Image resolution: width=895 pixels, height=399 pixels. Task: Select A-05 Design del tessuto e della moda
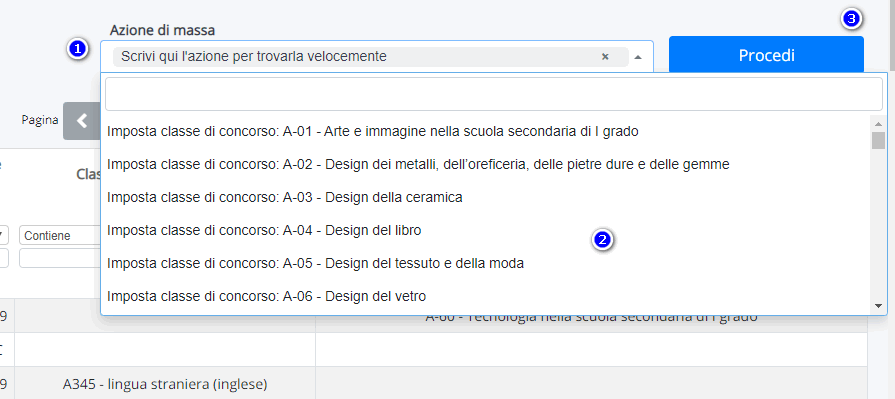pos(486,263)
